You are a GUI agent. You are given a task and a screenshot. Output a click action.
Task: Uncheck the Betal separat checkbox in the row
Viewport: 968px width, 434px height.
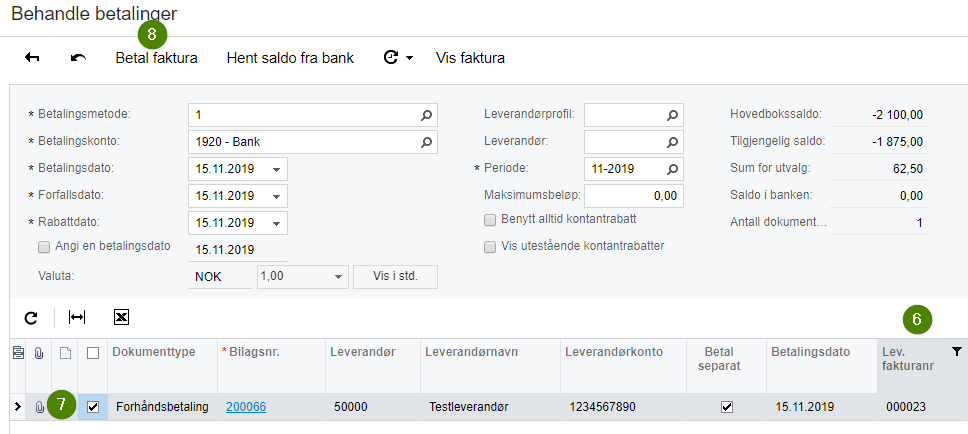pos(727,407)
